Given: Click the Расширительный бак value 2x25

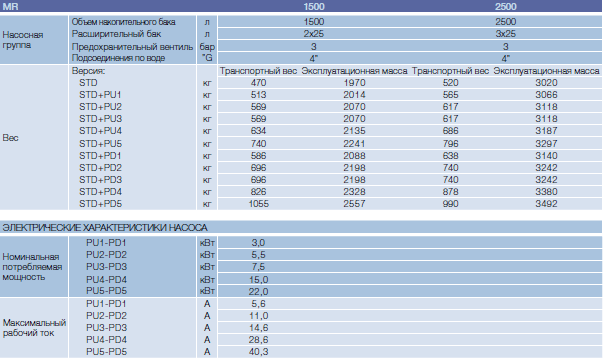Looking at the screenshot, I should coord(314,34).
